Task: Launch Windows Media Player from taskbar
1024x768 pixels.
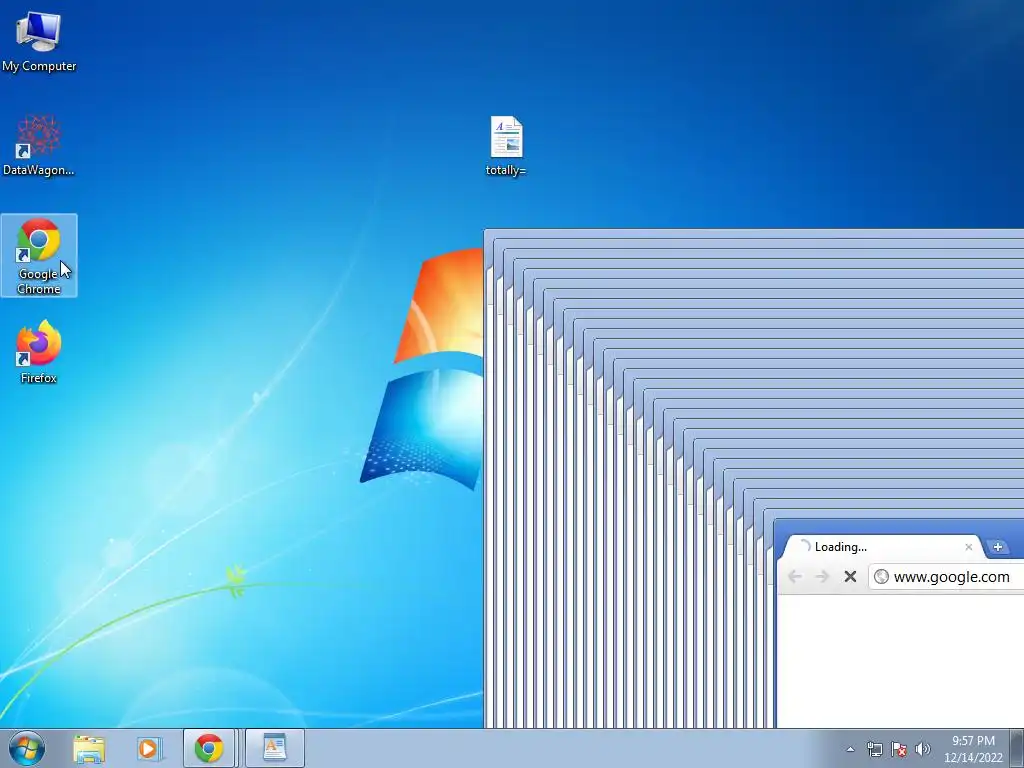Action: pos(149,748)
